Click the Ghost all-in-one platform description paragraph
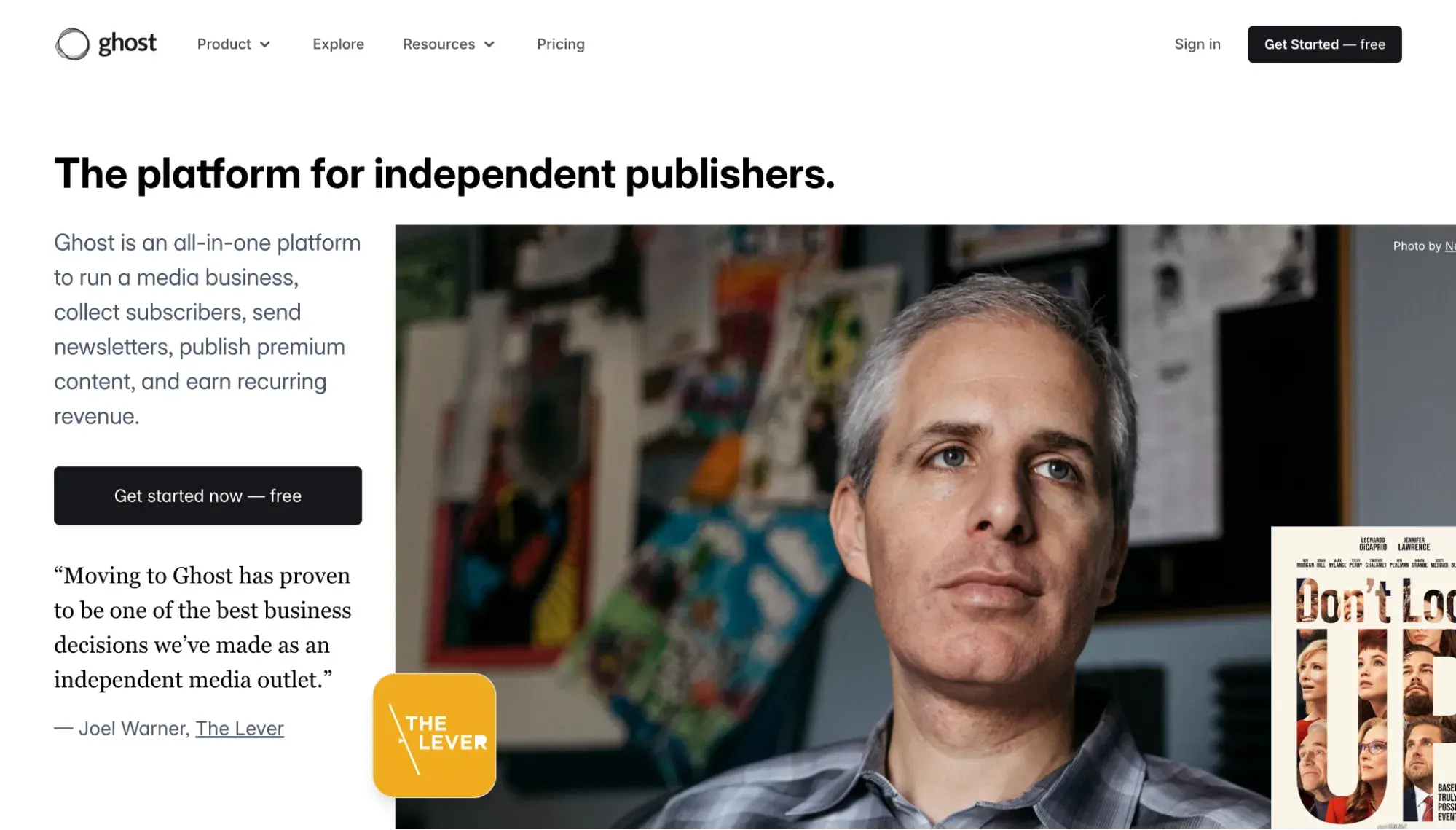This screenshot has height=830, width=1456. 207,329
